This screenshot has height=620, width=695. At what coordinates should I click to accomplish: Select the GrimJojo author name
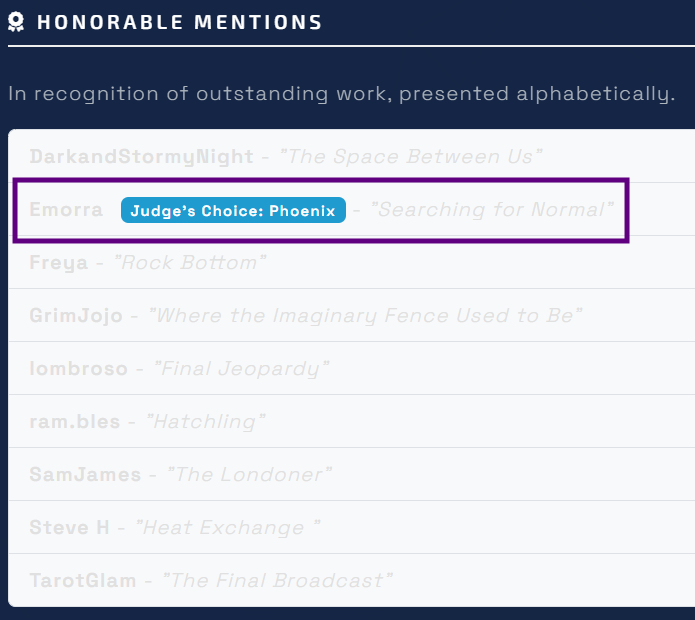tap(76, 316)
